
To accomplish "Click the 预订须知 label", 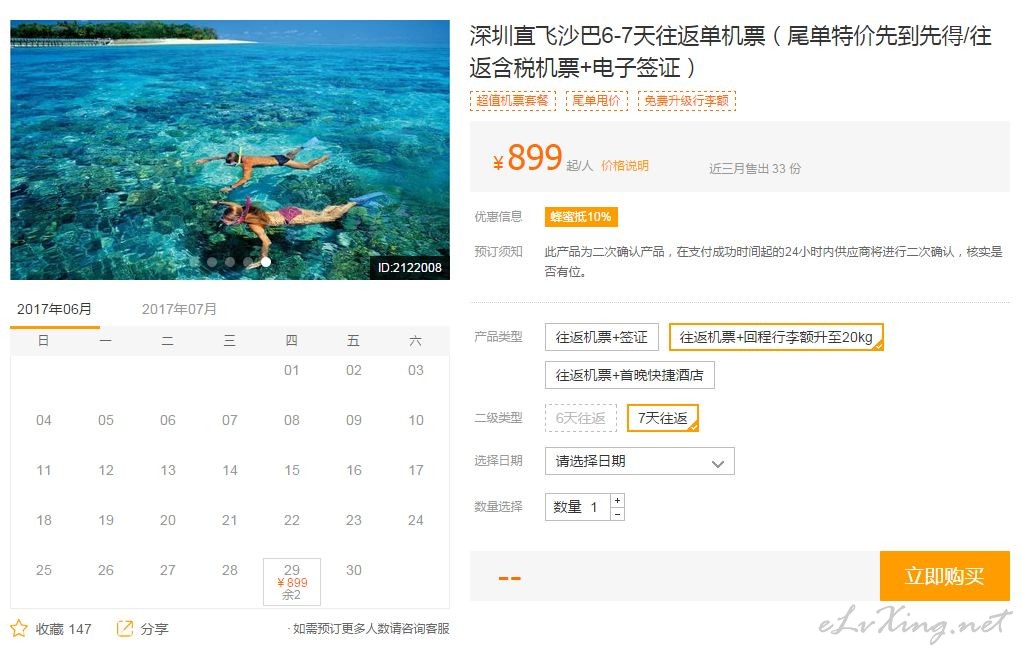I will coord(498,252).
